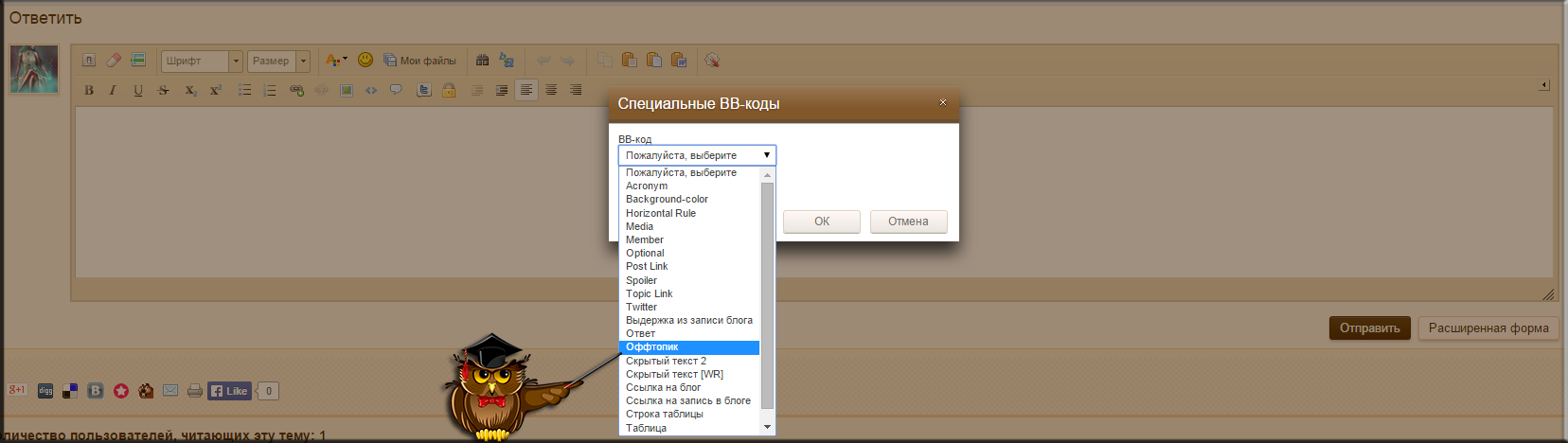The height and width of the screenshot is (443, 1568).
Task: Toggle italic text style
Action: pos(113,90)
